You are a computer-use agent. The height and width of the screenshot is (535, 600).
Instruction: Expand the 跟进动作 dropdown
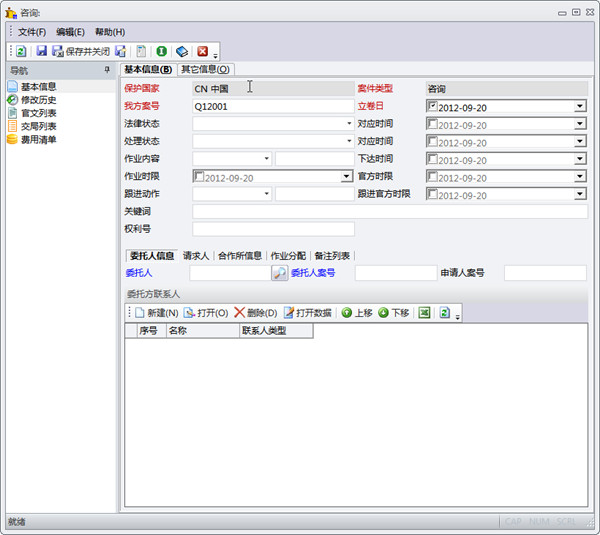point(266,194)
